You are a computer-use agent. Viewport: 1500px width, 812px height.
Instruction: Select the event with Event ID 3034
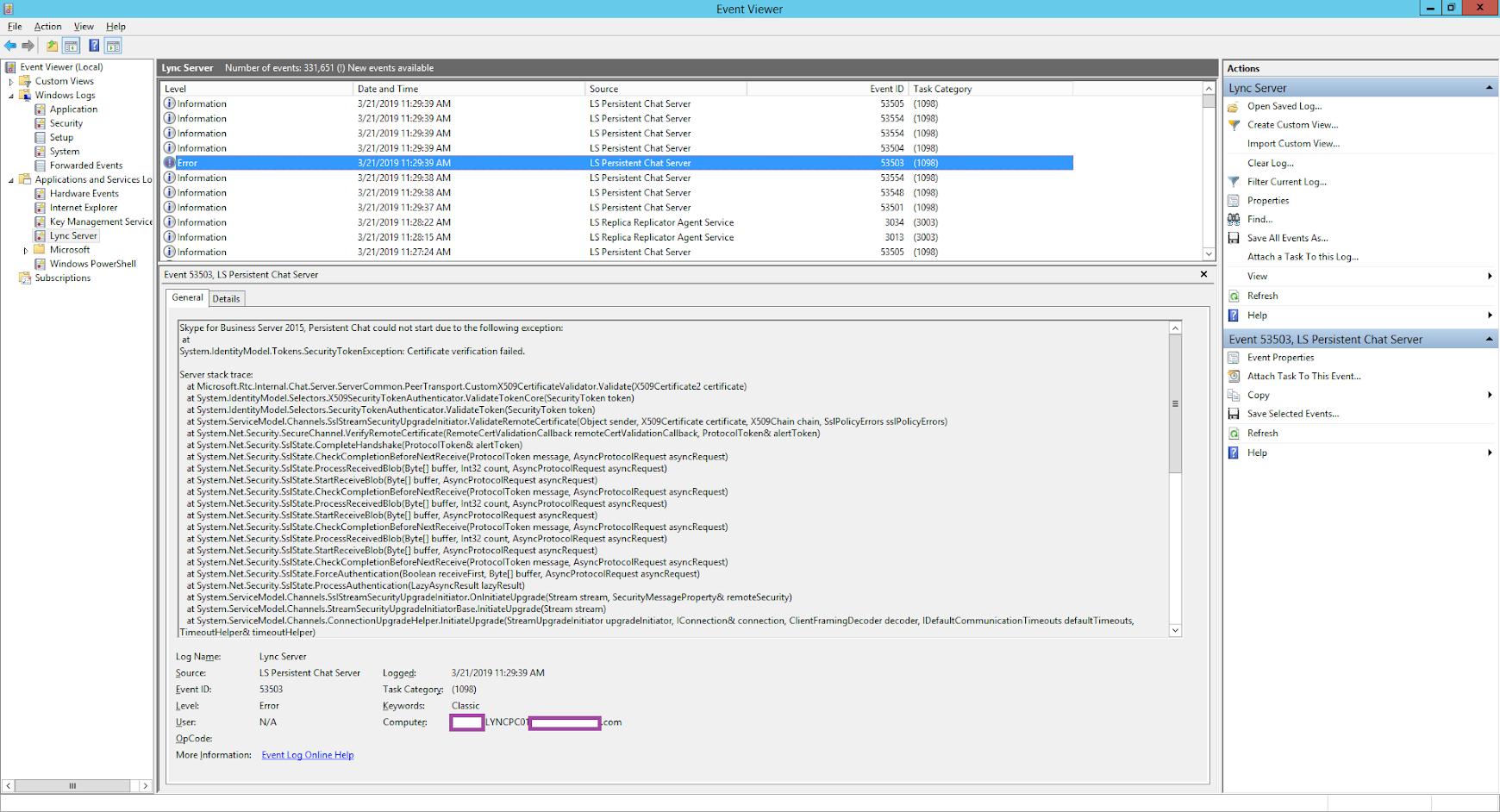click(x=616, y=222)
